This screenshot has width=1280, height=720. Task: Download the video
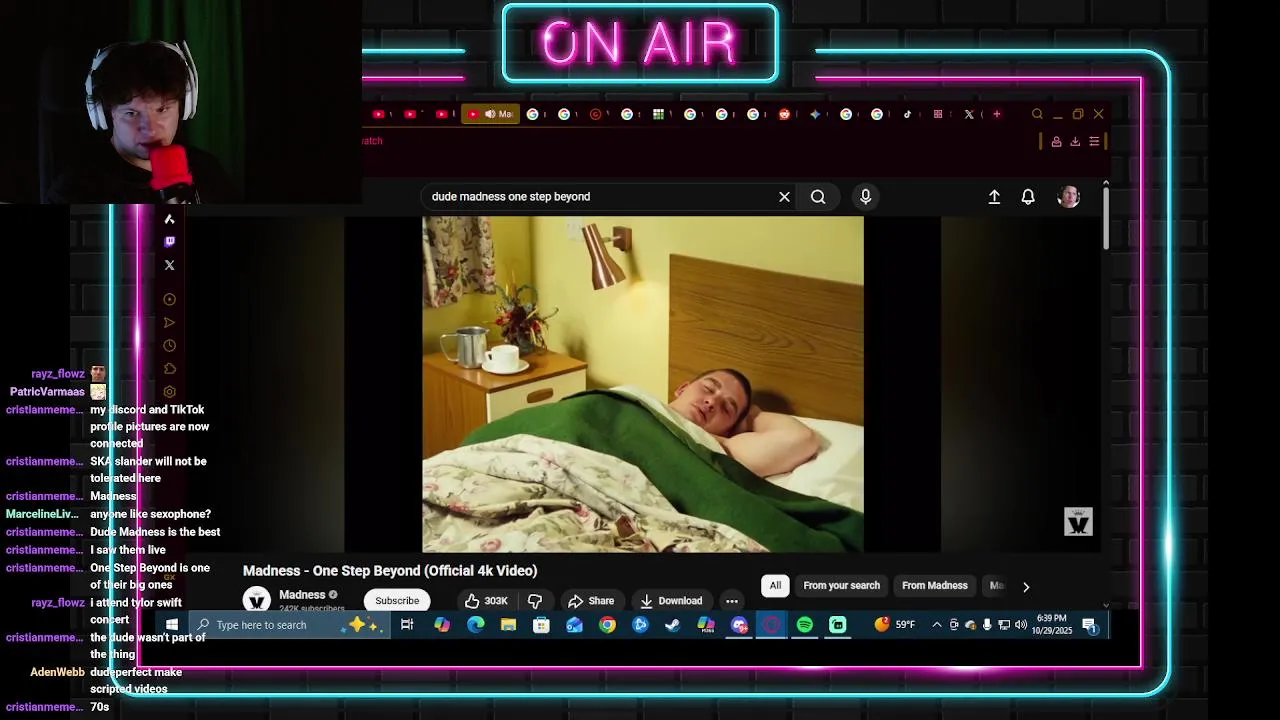671,601
